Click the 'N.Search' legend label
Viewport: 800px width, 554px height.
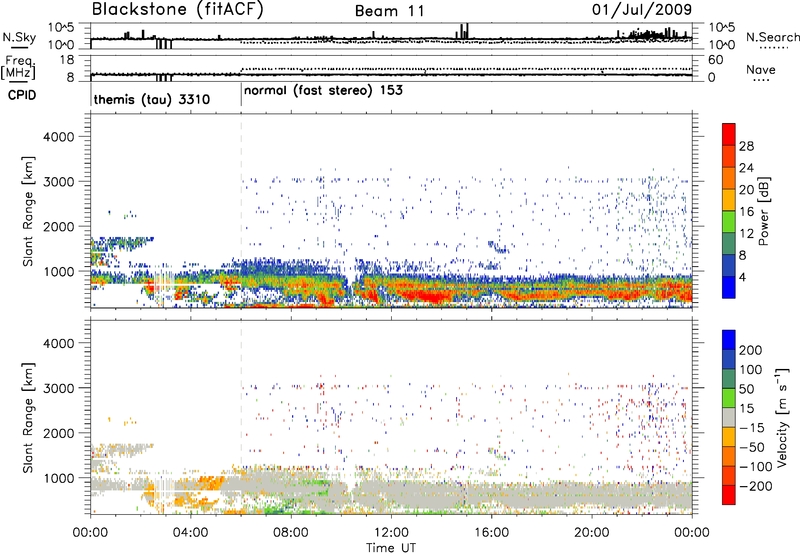[772, 37]
